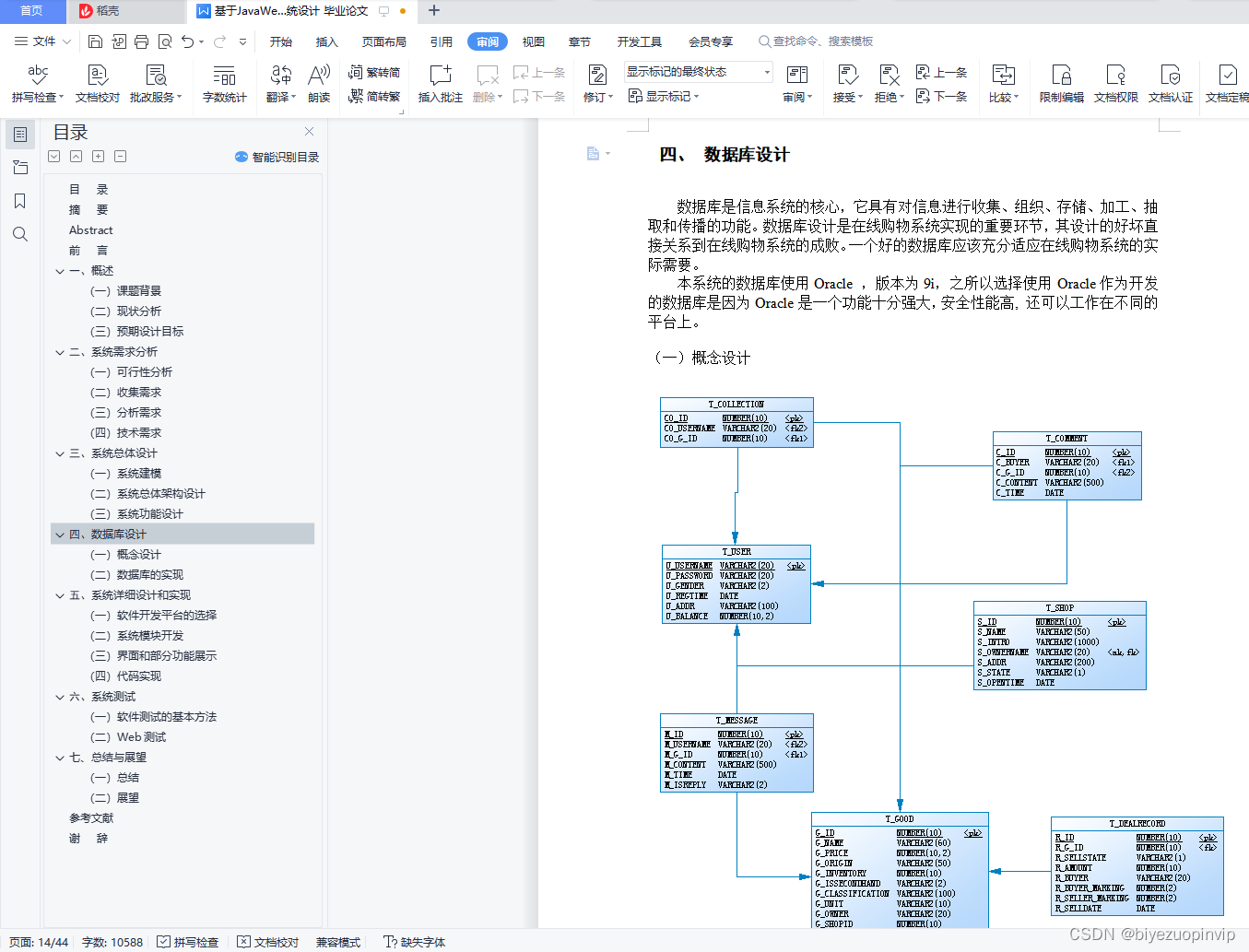
Task: Reject the change (拒绝)
Action: [x=890, y=83]
